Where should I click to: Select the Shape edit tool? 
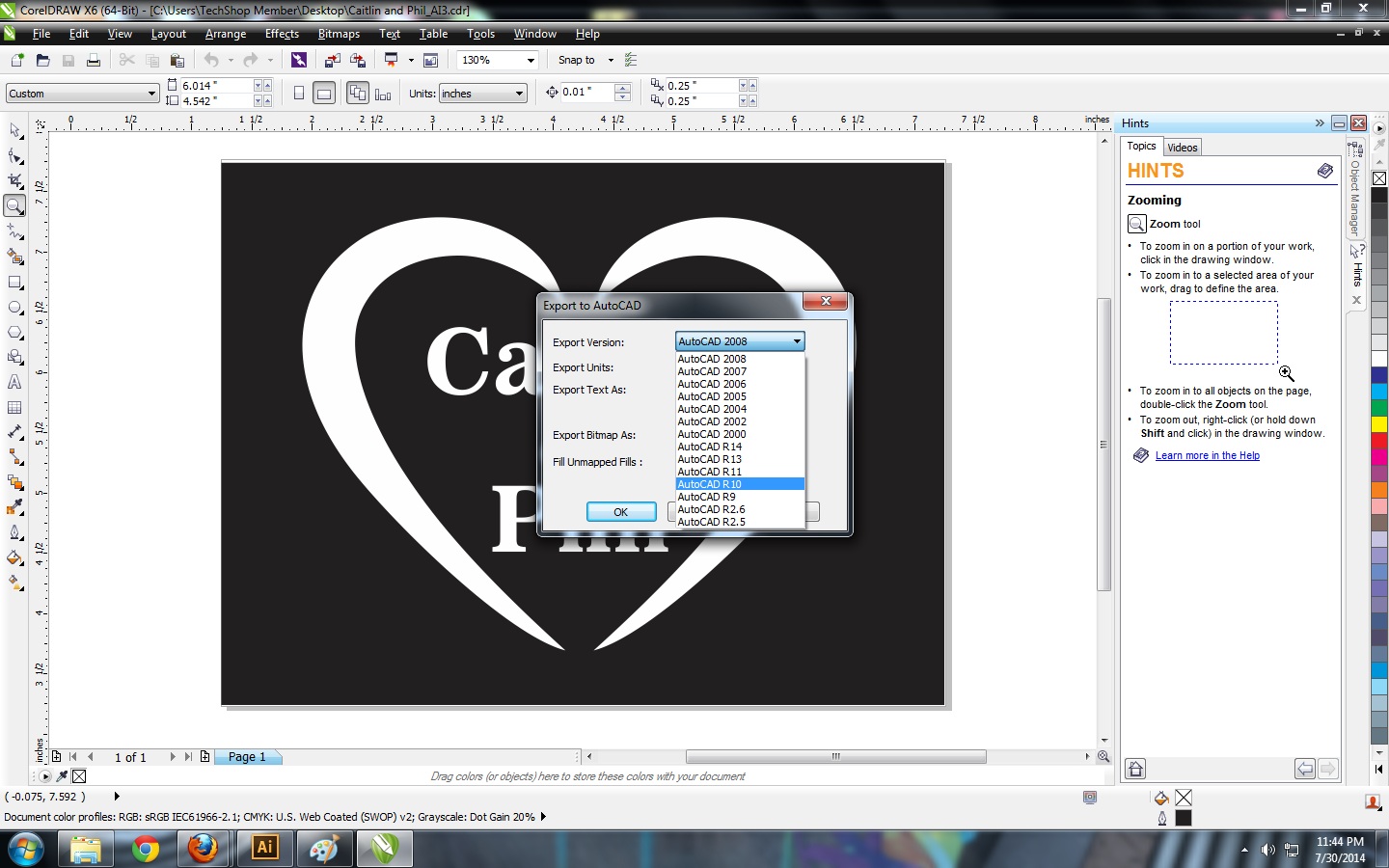pyautogui.click(x=14, y=155)
